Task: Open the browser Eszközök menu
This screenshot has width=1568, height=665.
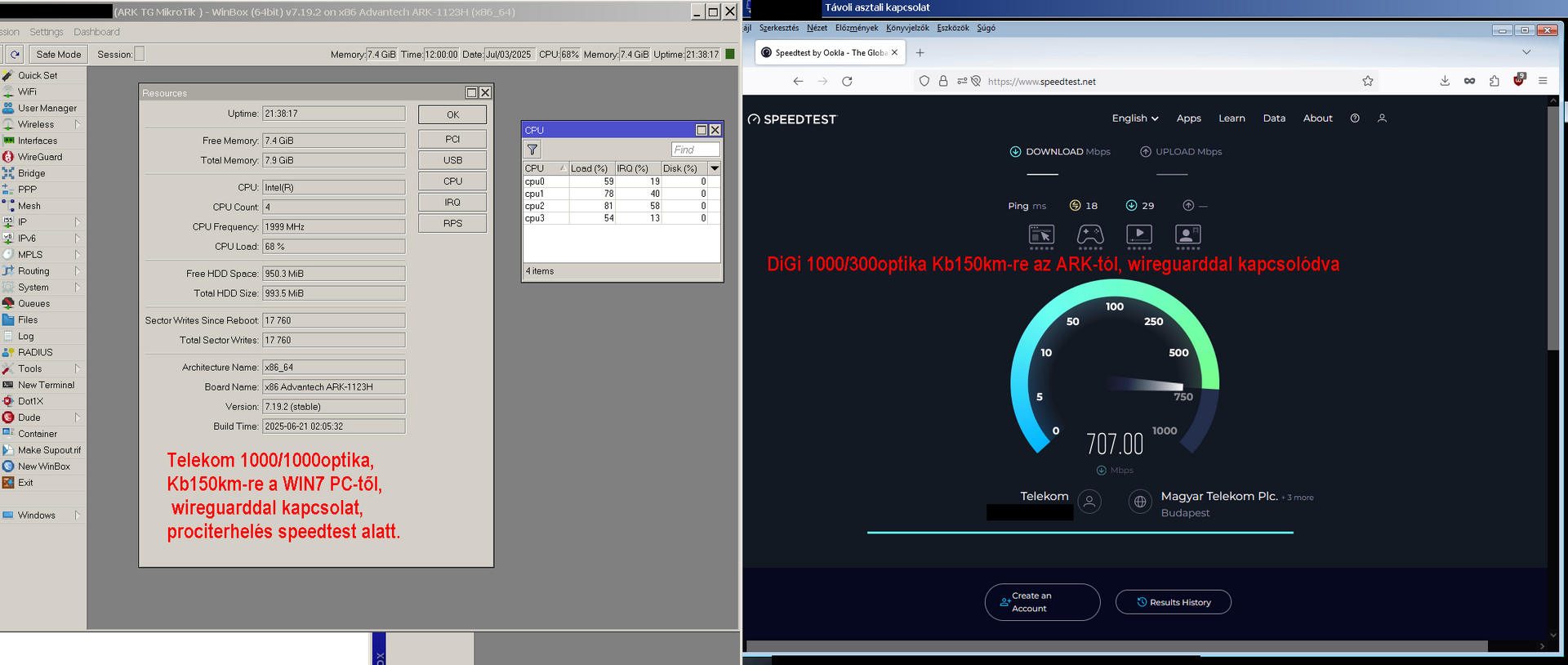Action: tap(953, 28)
